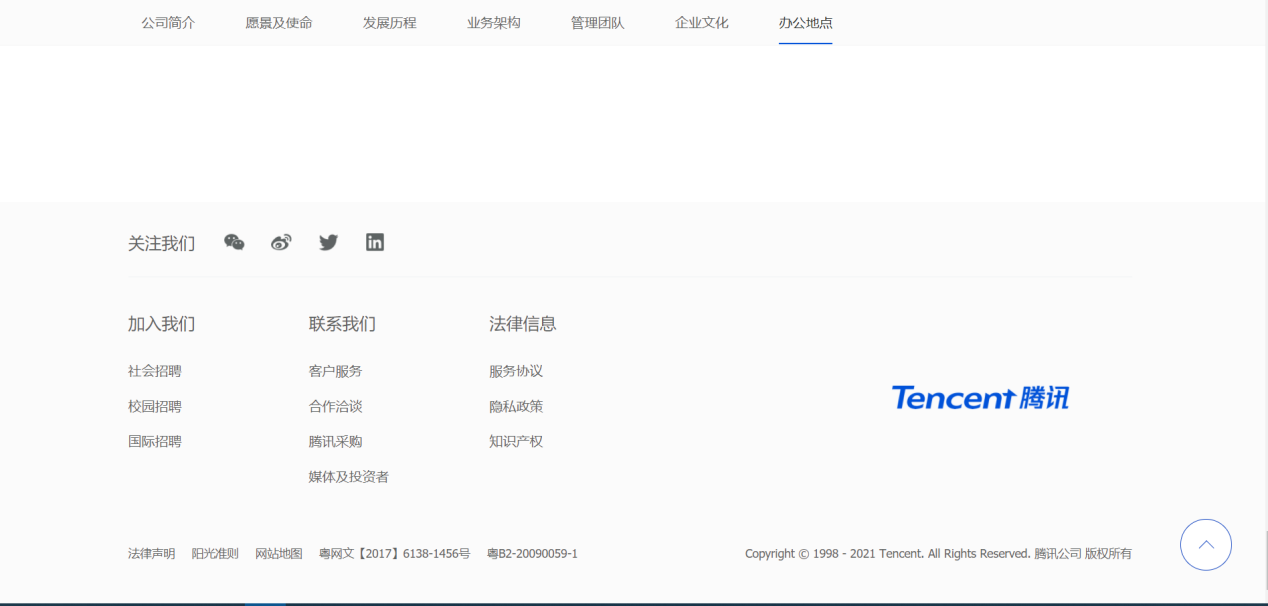Click the 联系我们 heading
Viewport: 1268px width, 606px height.
pos(343,324)
